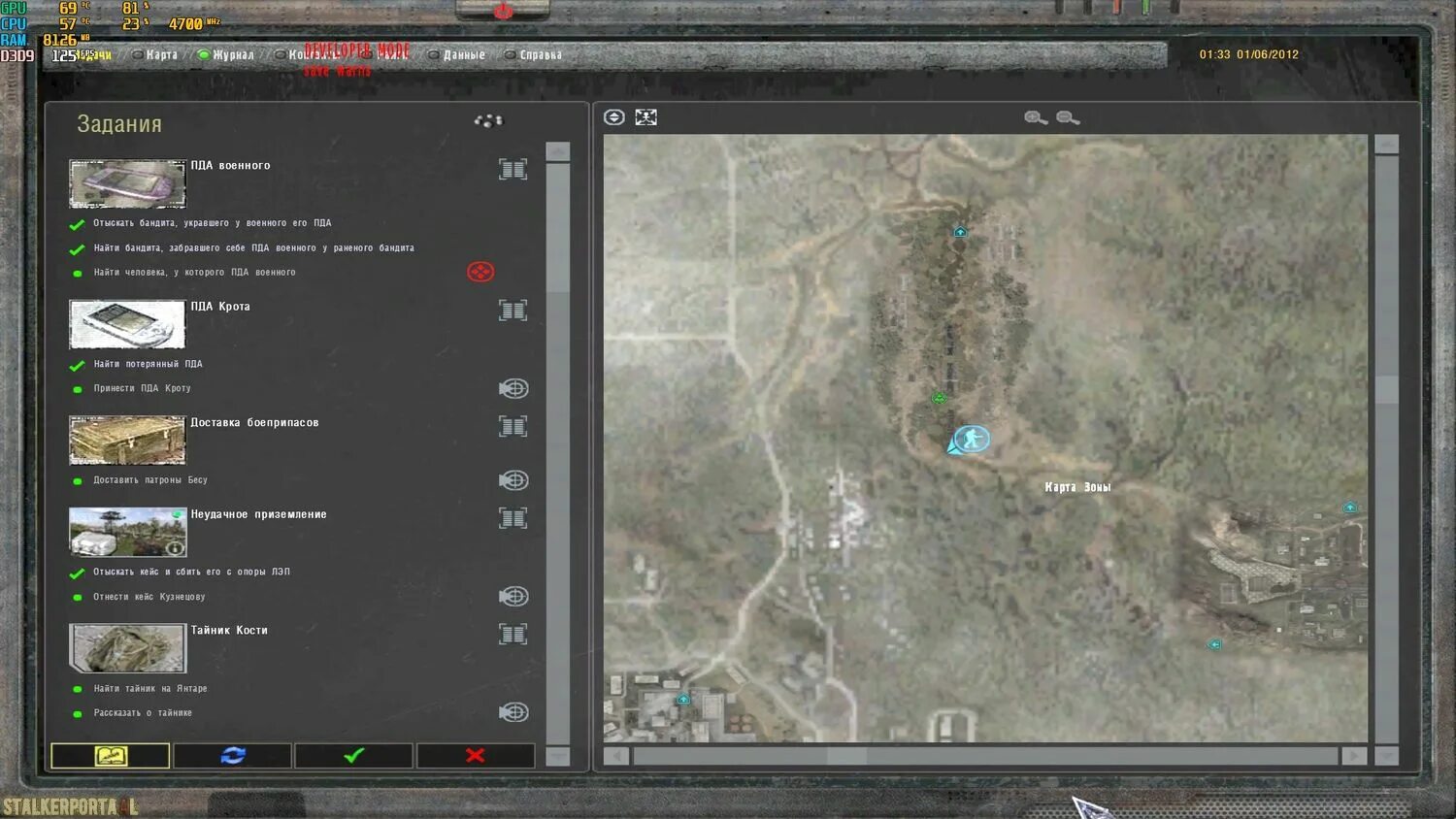
Task: Click objective Найти бандита, забравшего себе ПДА
Action: click(253, 248)
